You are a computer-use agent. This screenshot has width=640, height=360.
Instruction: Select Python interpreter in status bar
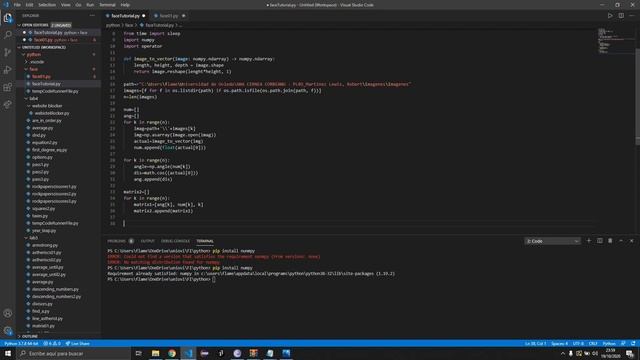[22, 344]
